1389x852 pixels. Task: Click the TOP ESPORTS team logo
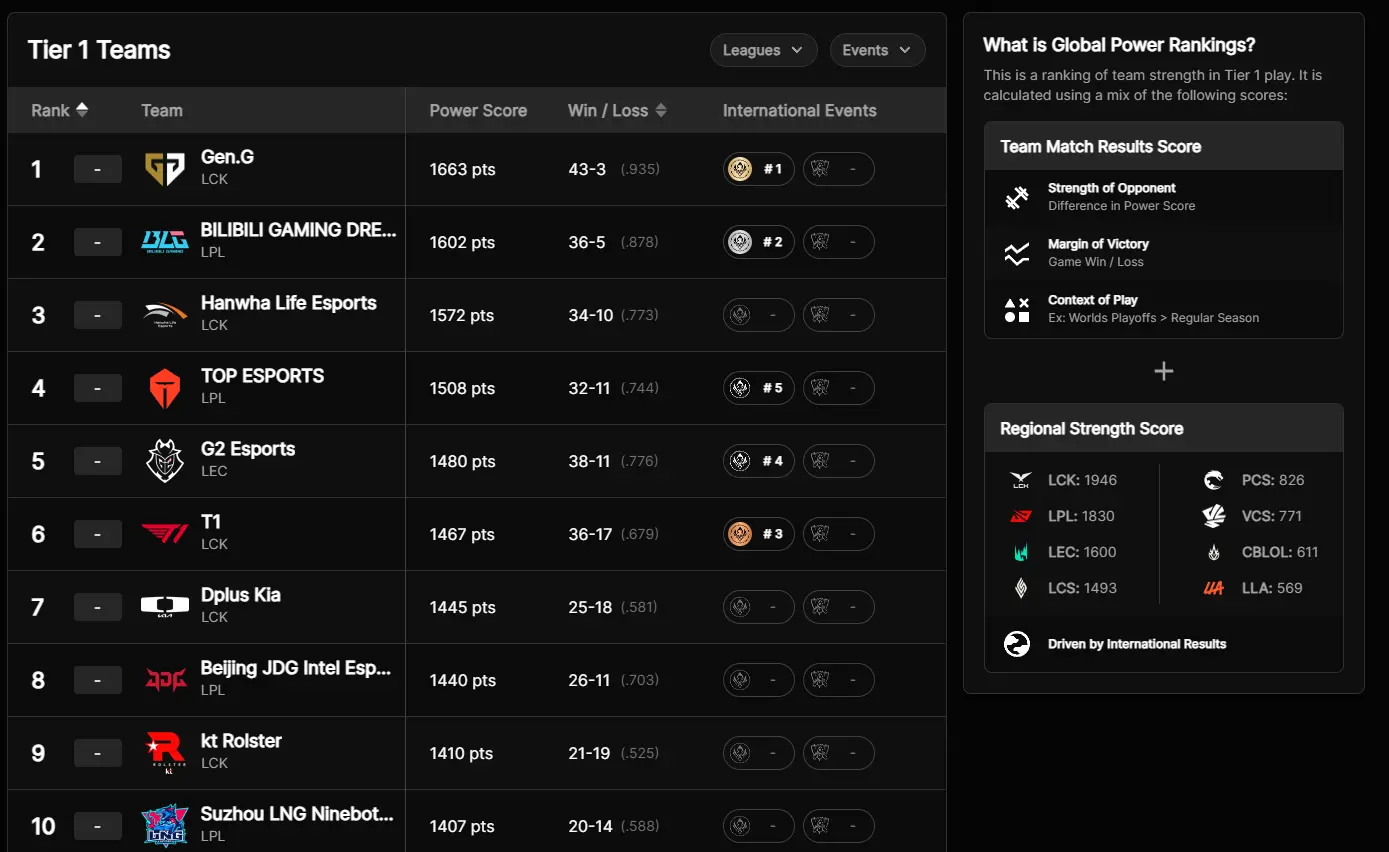[x=164, y=388]
